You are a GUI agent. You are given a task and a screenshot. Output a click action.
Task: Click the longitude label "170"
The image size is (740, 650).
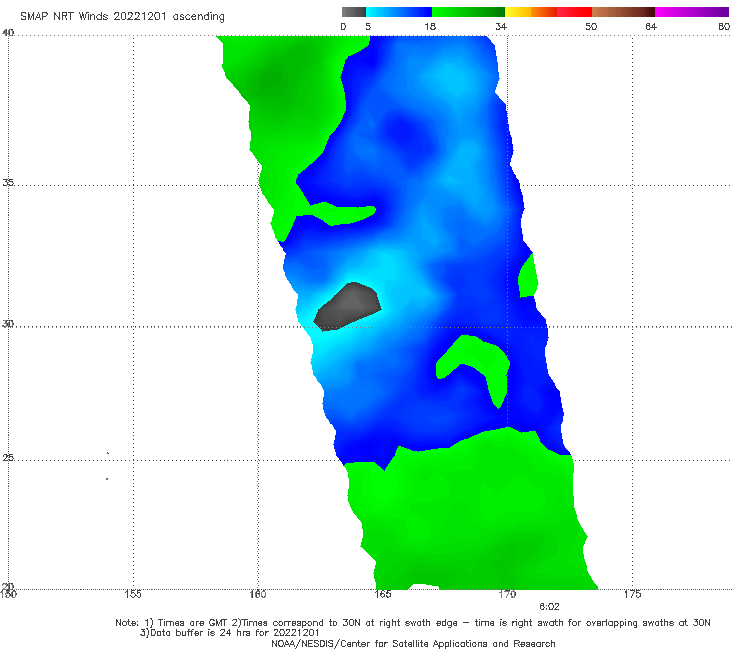507,594
